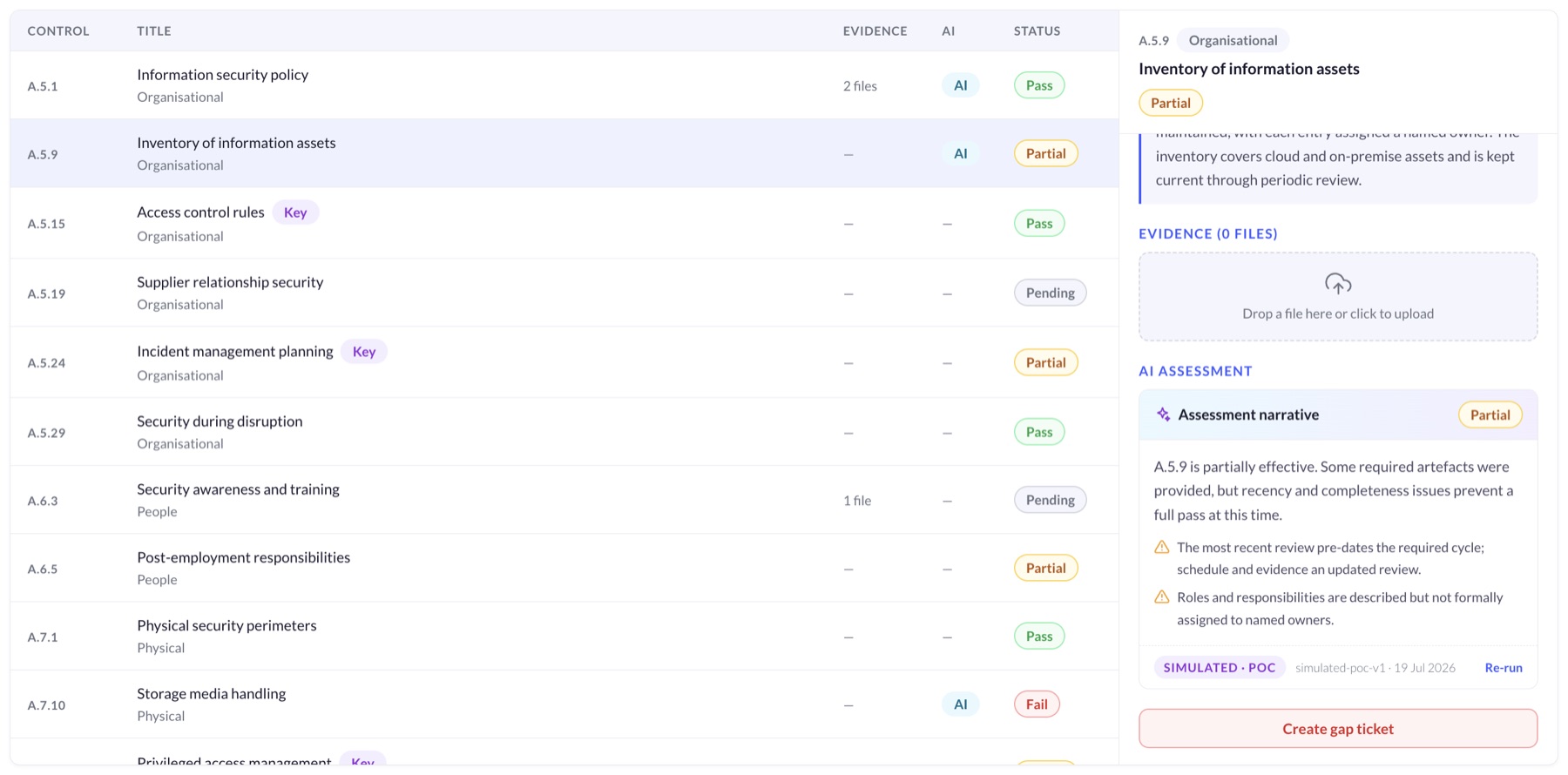Click the Key tag on Access control rules
This screenshot has width=1568, height=775.
tap(295, 212)
